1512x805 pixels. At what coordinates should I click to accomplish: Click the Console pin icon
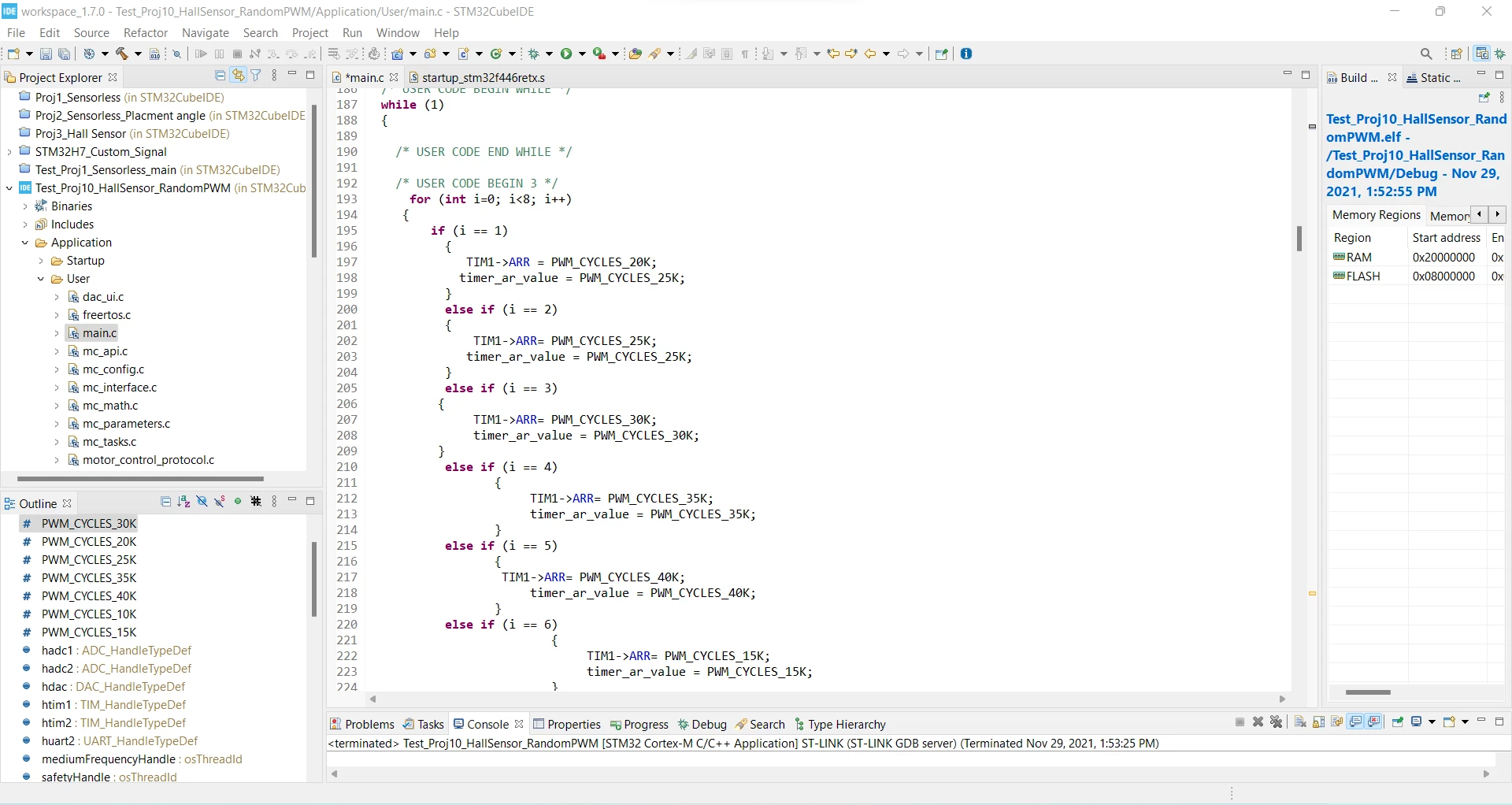pos(1398,722)
